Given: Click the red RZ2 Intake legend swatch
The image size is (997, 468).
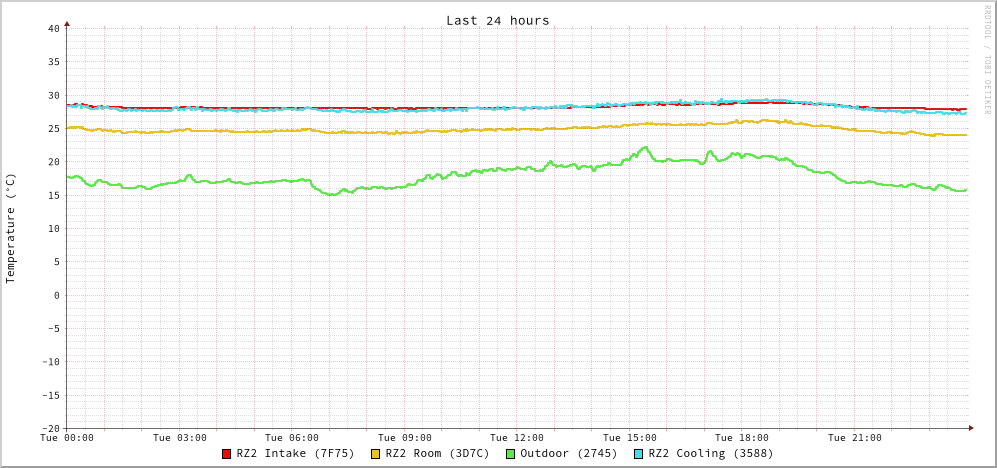Looking at the screenshot, I should click(227, 454).
